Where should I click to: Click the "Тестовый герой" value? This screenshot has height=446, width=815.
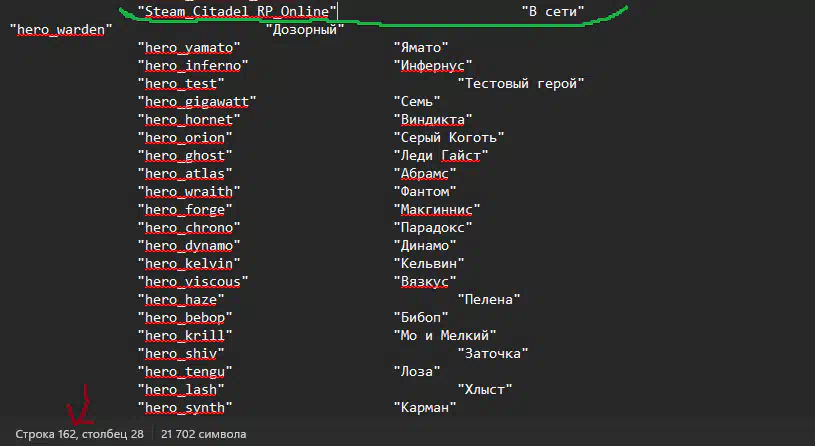click(x=521, y=84)
